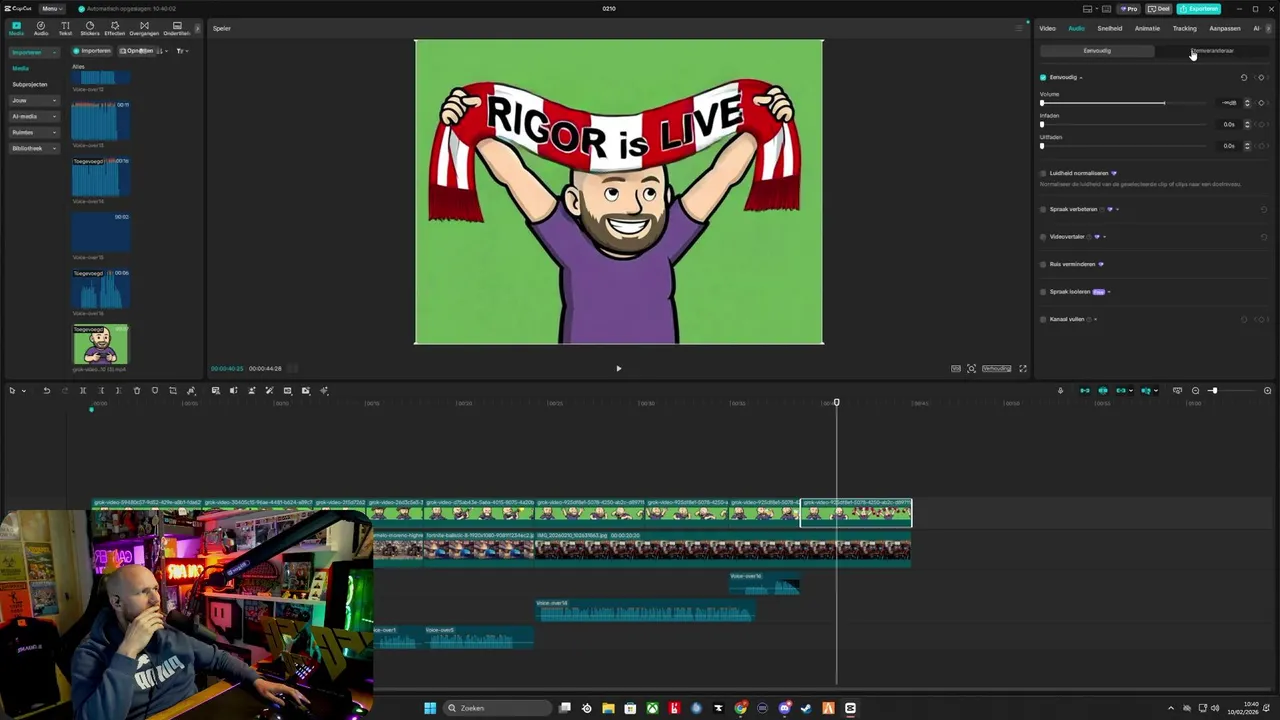Image resolution: width=1280 pixels, height=720 pixels.
Task: Open the media filter dropdown
Action: click(x=183, y=51)
